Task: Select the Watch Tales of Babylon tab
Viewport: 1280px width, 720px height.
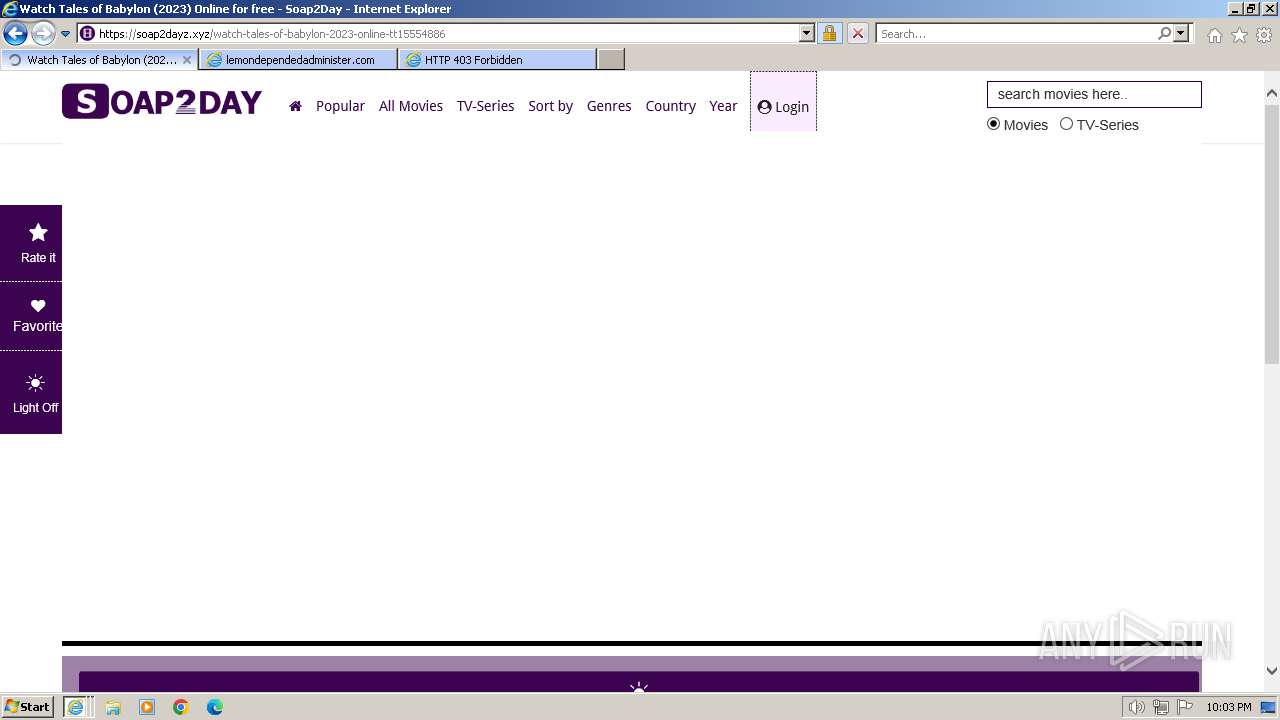Action: coord(99,60)
